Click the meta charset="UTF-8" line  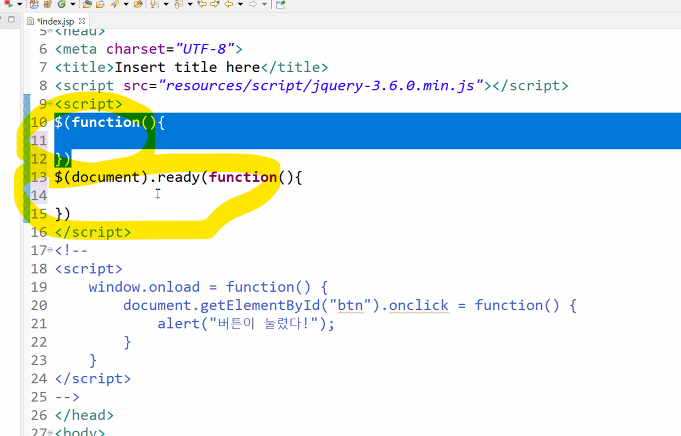tap(149, 49)
